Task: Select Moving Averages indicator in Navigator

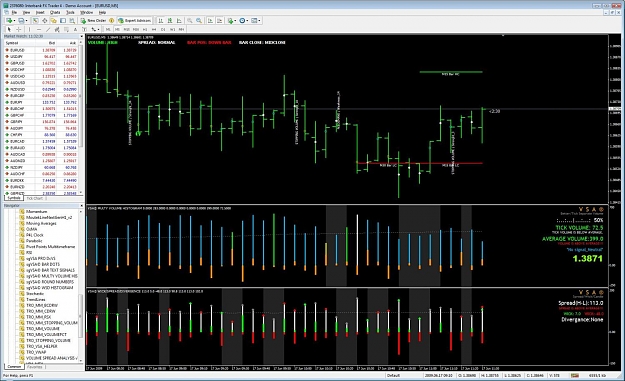Action: point(41,223)
